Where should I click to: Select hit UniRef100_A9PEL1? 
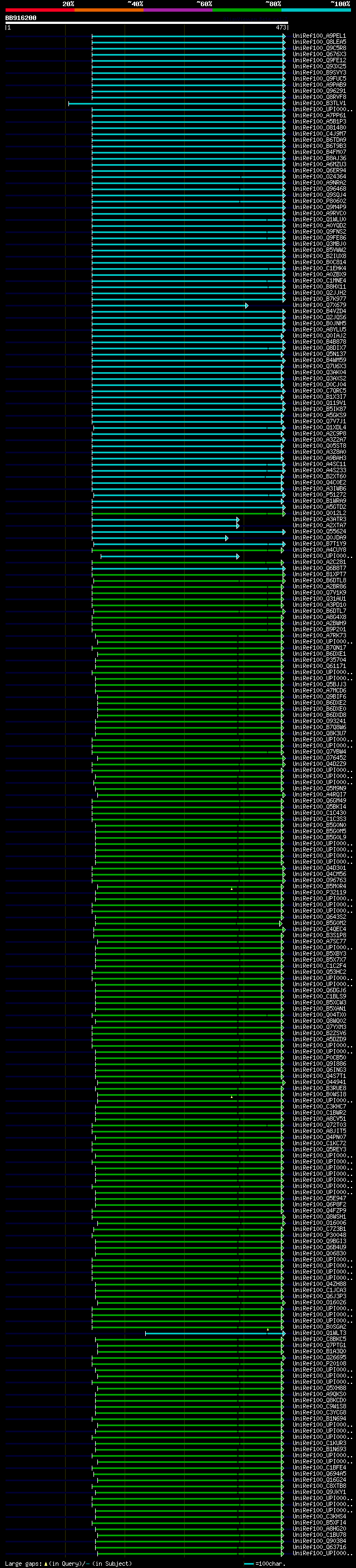319,37
